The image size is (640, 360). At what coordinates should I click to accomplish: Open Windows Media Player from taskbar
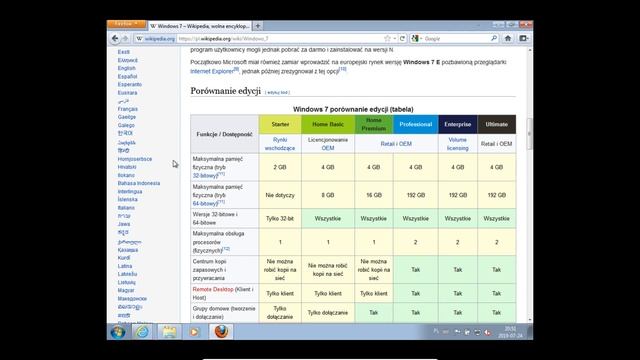[194, 332]
